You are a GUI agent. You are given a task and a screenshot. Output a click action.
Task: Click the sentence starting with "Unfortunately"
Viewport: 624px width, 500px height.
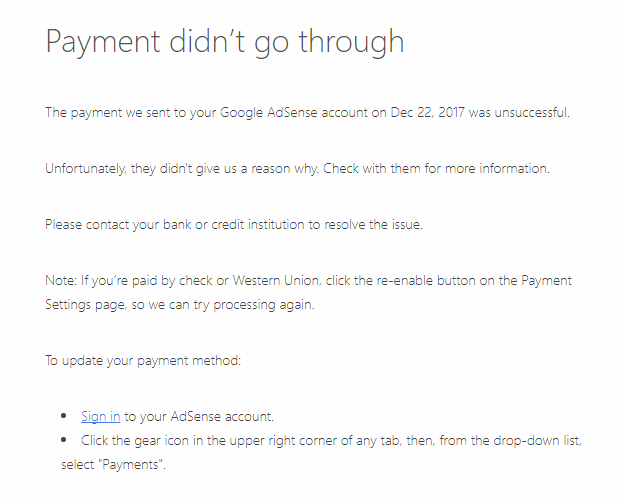(182, 169)
